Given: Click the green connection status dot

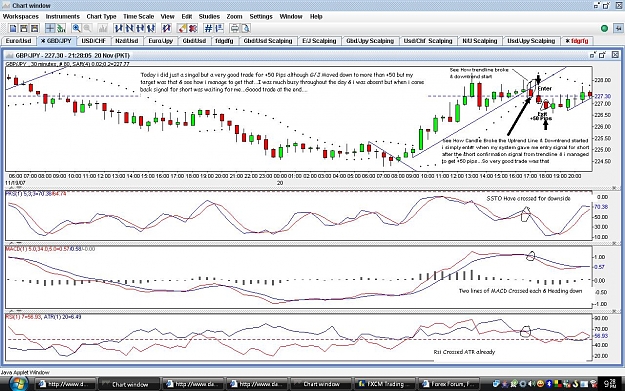Looking at the screenshot, I should 604,28.
